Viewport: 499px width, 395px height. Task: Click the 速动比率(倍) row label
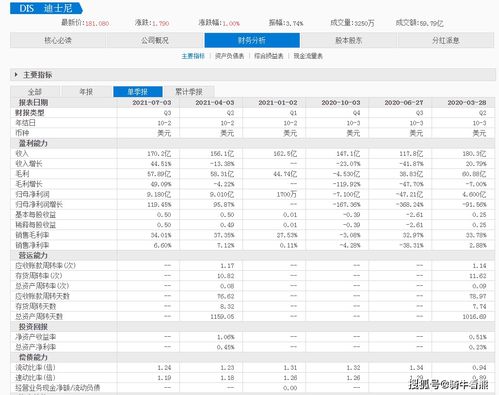click(x=35, y=378)
